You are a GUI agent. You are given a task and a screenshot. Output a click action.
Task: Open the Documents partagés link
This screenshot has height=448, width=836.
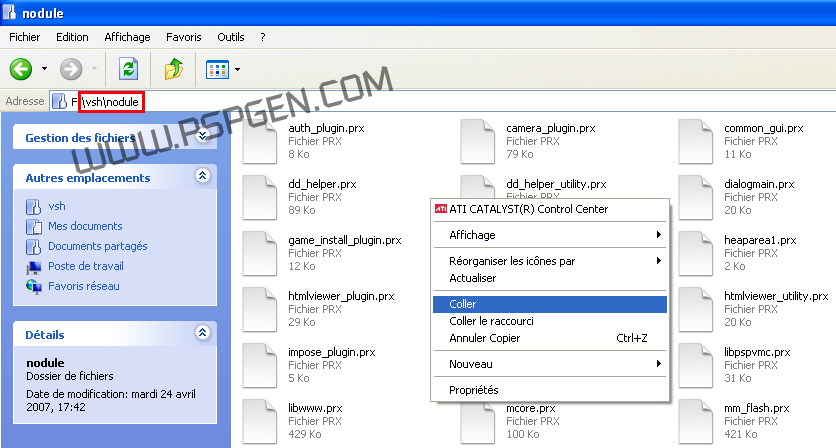pyautogui.click(x=98, y=246)
